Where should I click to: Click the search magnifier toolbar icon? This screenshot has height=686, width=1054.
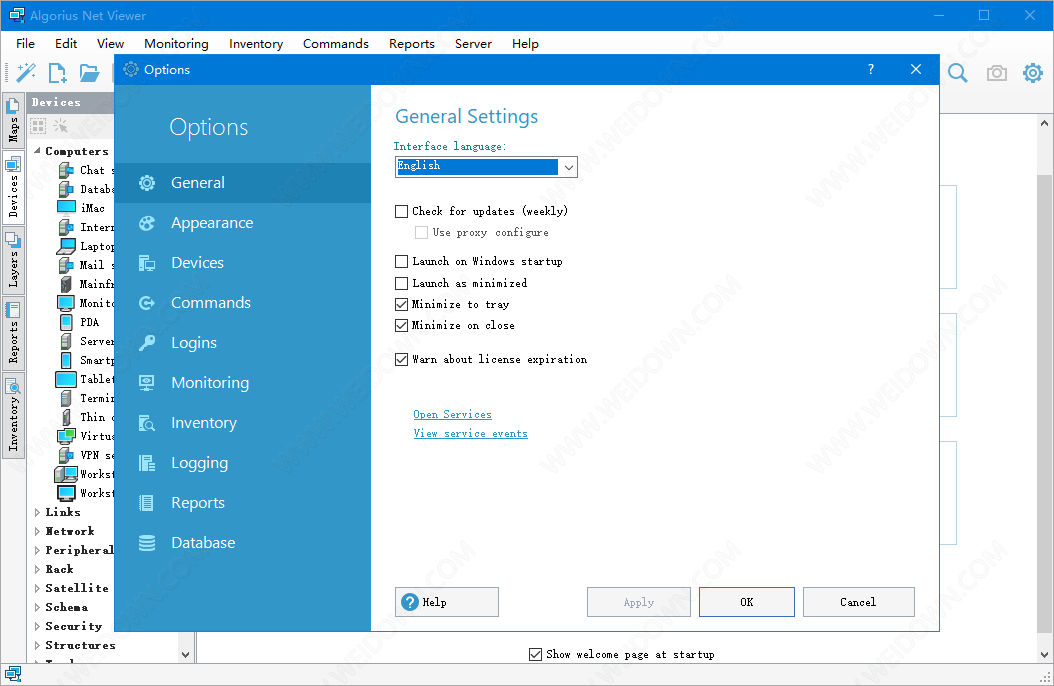coord(957,73)
